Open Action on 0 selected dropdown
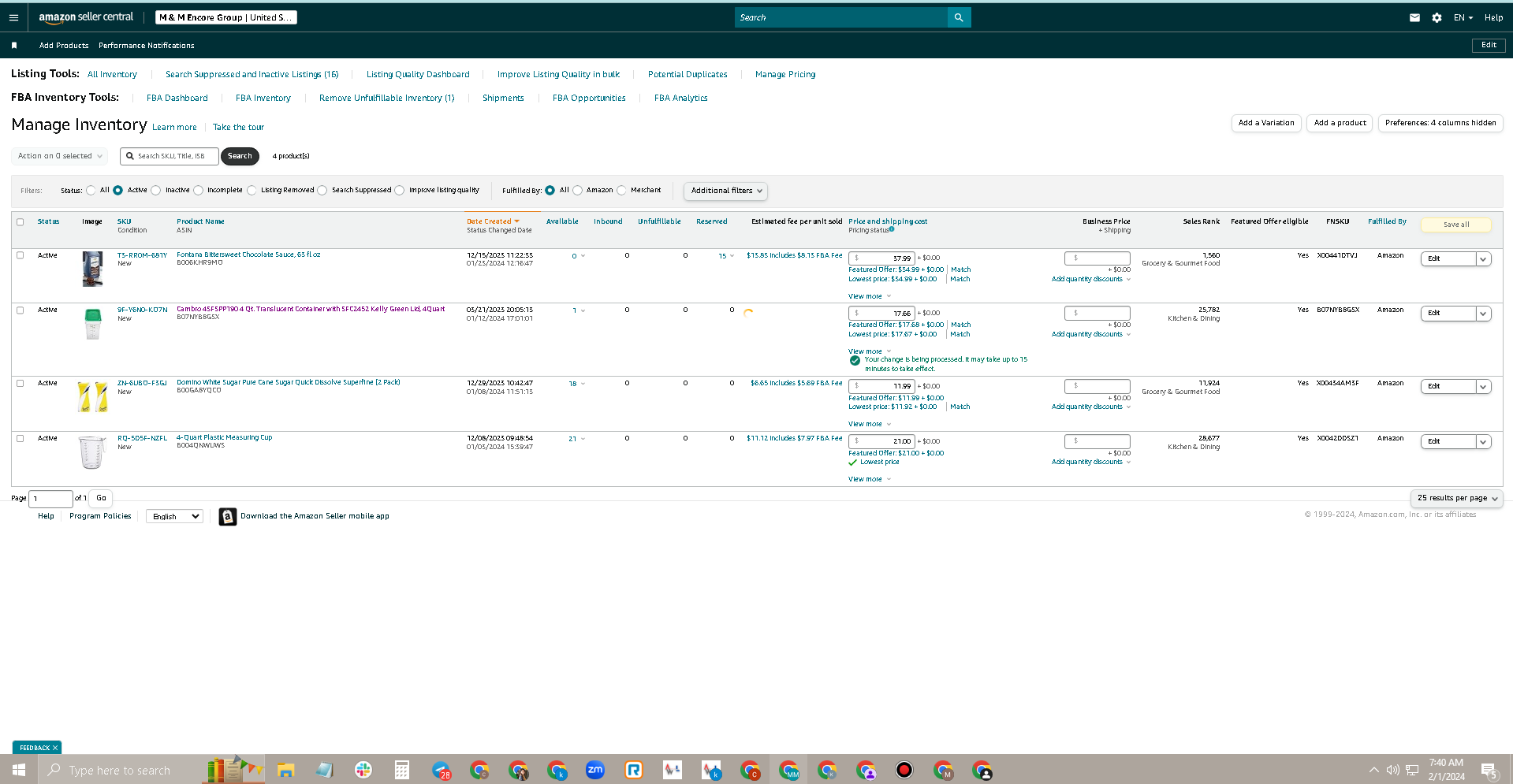Image resolution: width=1513 pixels, height=784 pixels. [x=60, y=156]
